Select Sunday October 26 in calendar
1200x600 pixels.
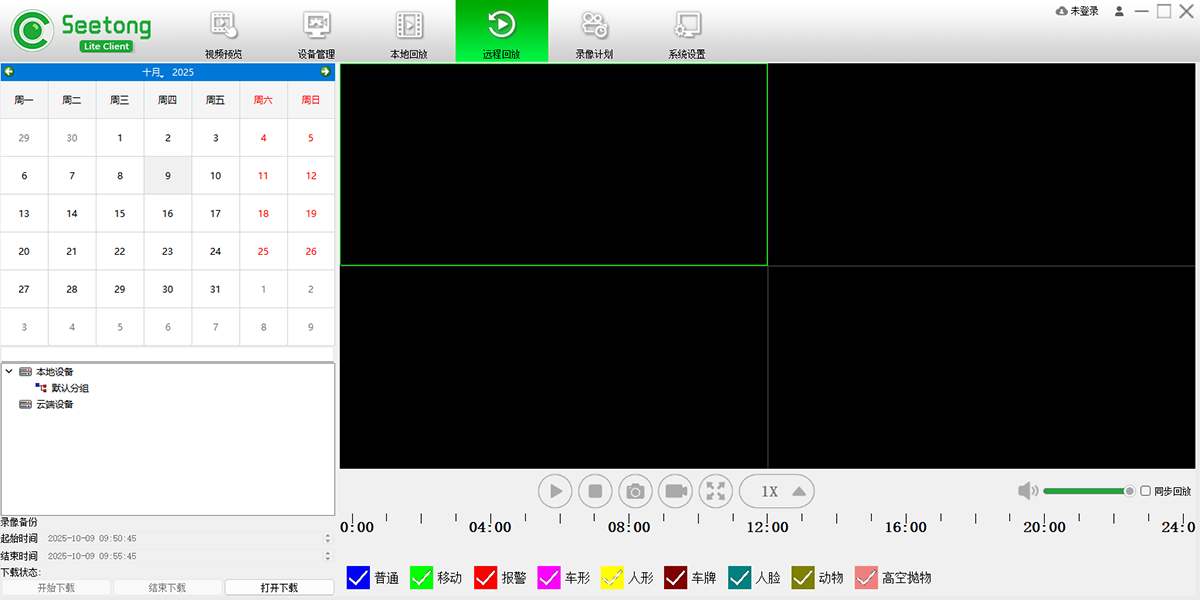[x=311, y=252]
